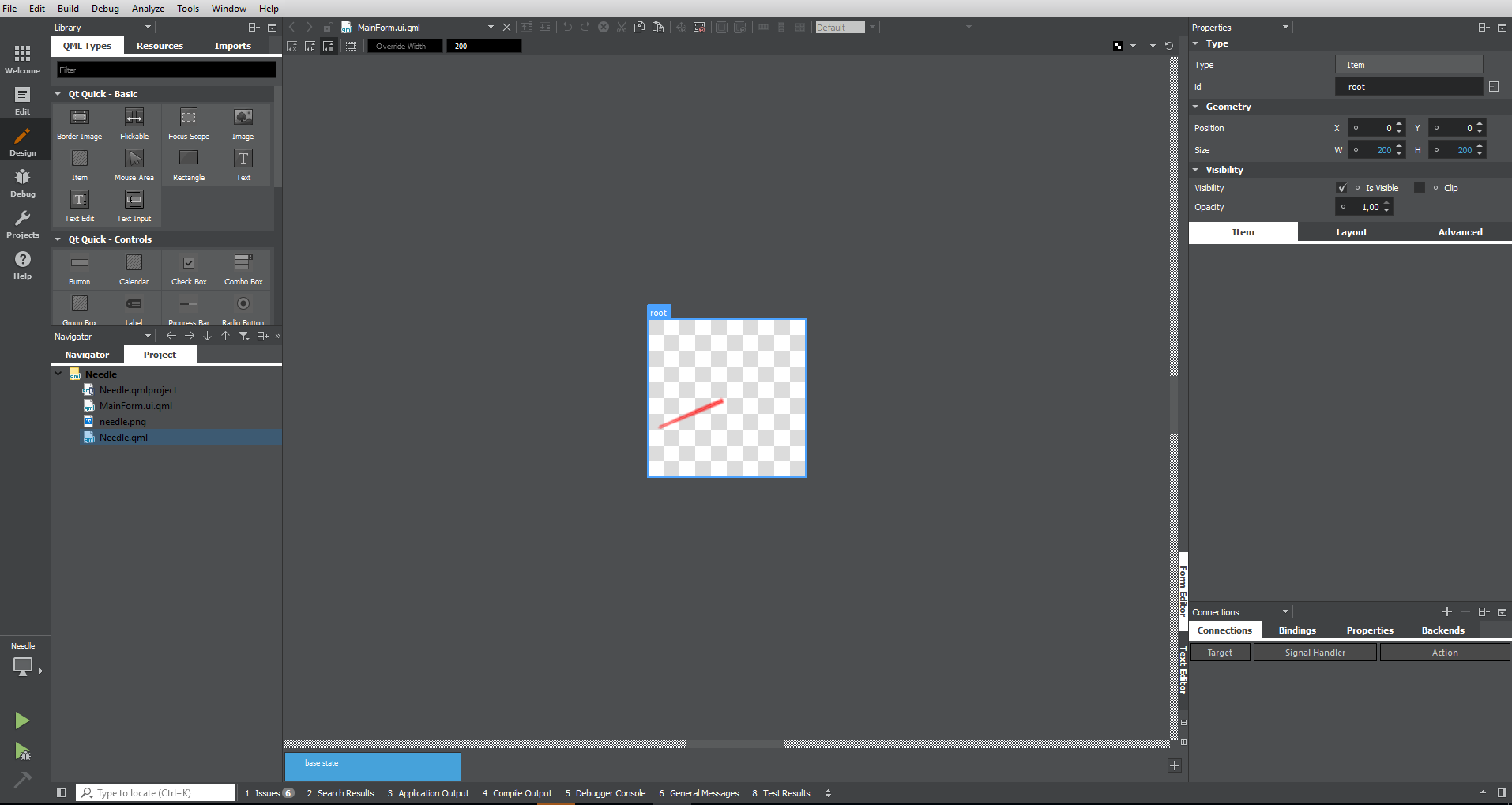Open needle.png in the project tree
1512x805 pixels.
click(x=122, y=422)
